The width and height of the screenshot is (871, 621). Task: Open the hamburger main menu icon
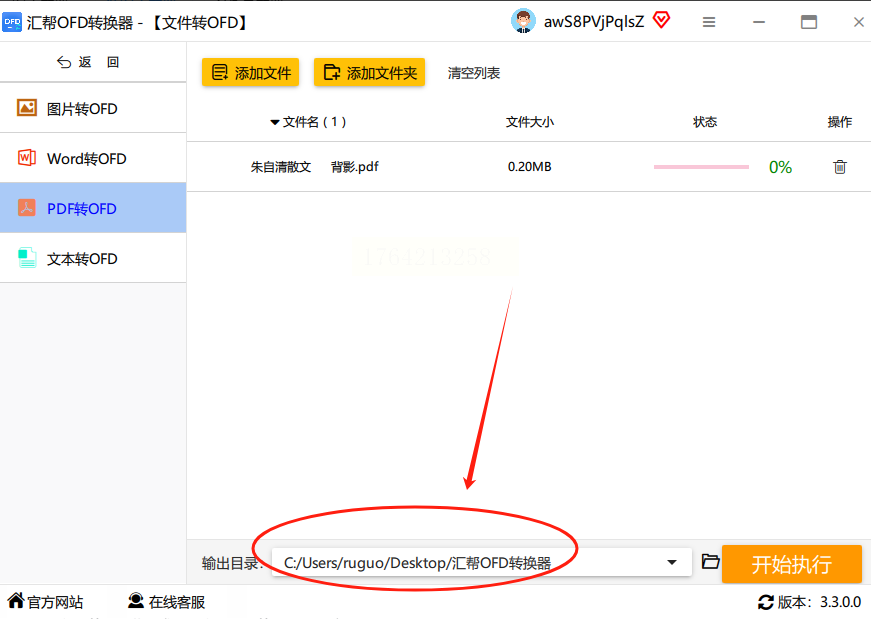709,22
